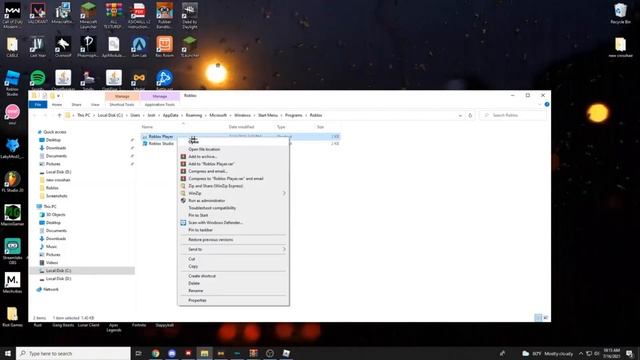
Task: Click the Search Roblox field
Action: pos(513,116)
